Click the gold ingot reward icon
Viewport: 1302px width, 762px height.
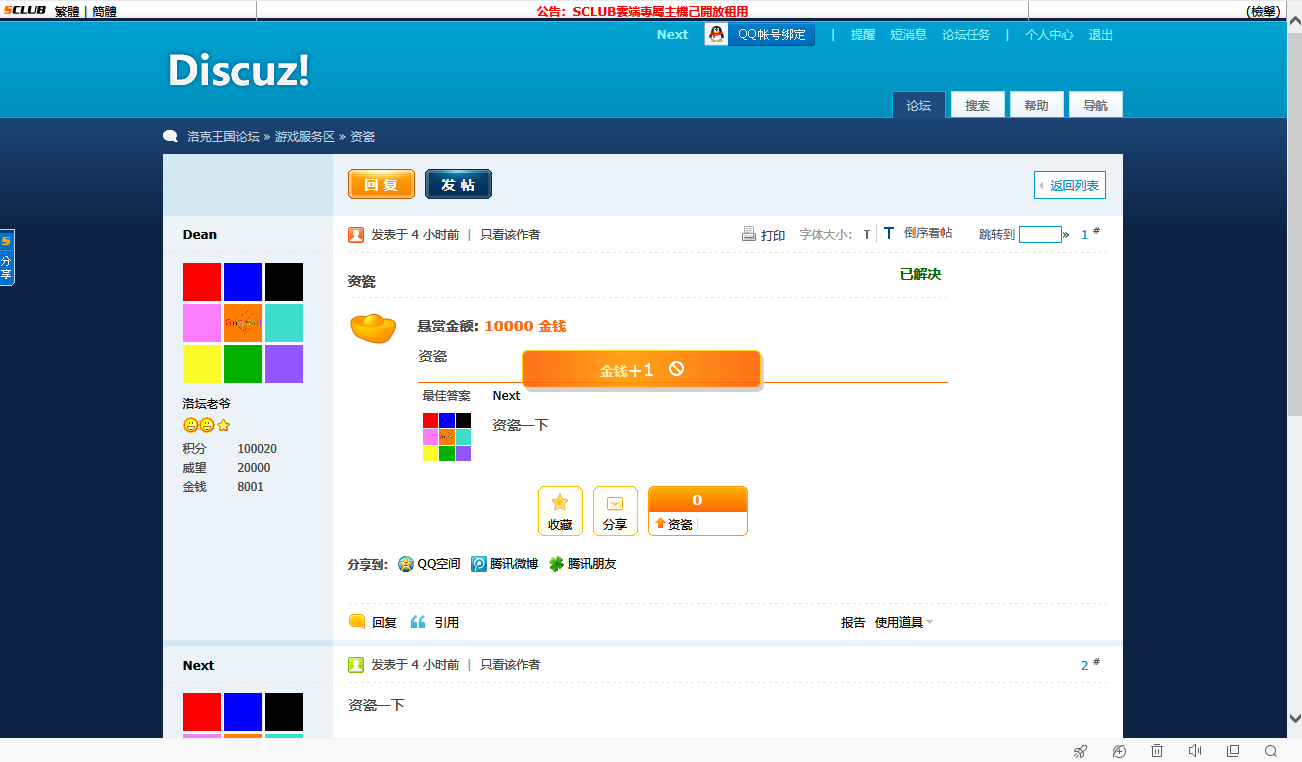tap(373, 327)
